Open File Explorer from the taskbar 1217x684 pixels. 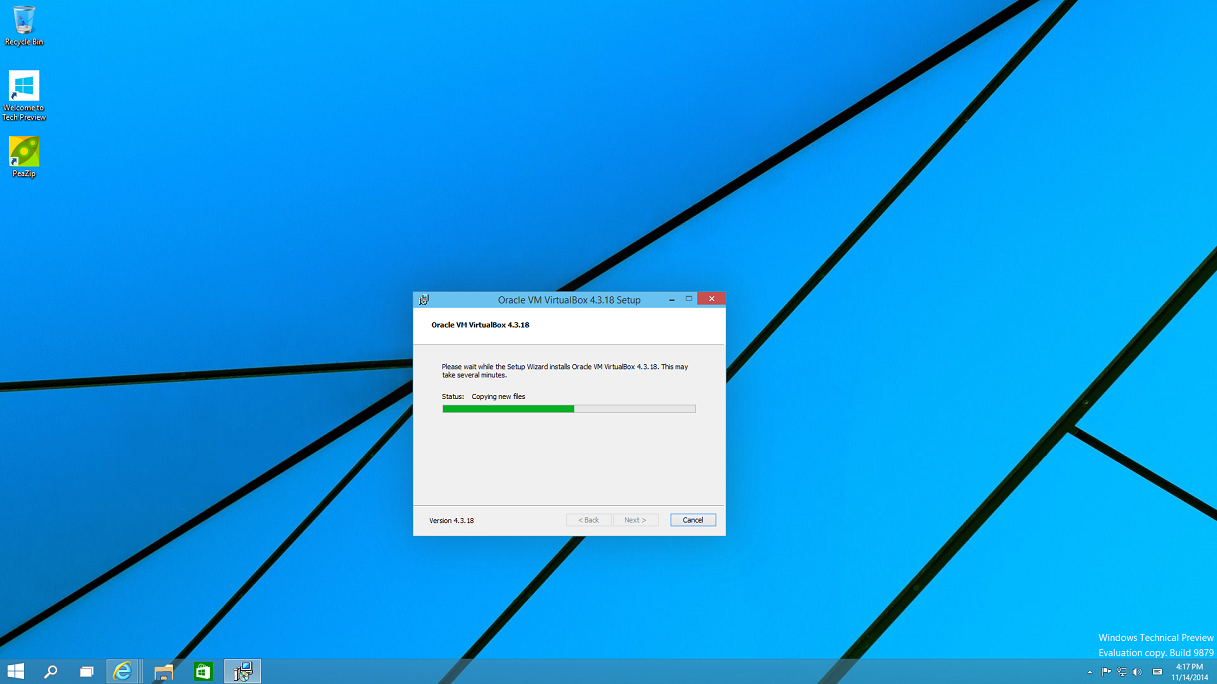[164, 672]
